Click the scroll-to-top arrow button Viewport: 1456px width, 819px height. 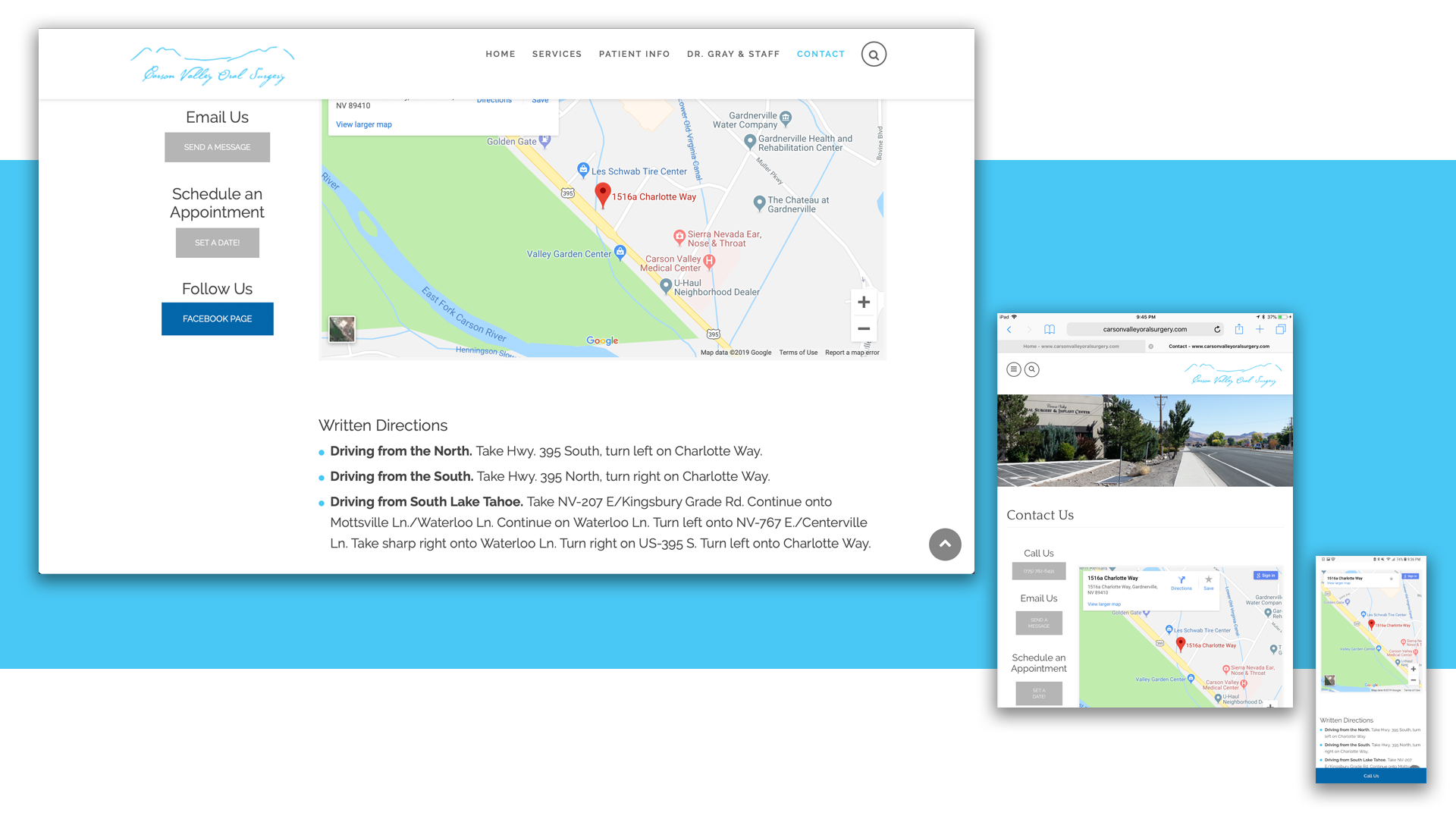coord(945,544)
